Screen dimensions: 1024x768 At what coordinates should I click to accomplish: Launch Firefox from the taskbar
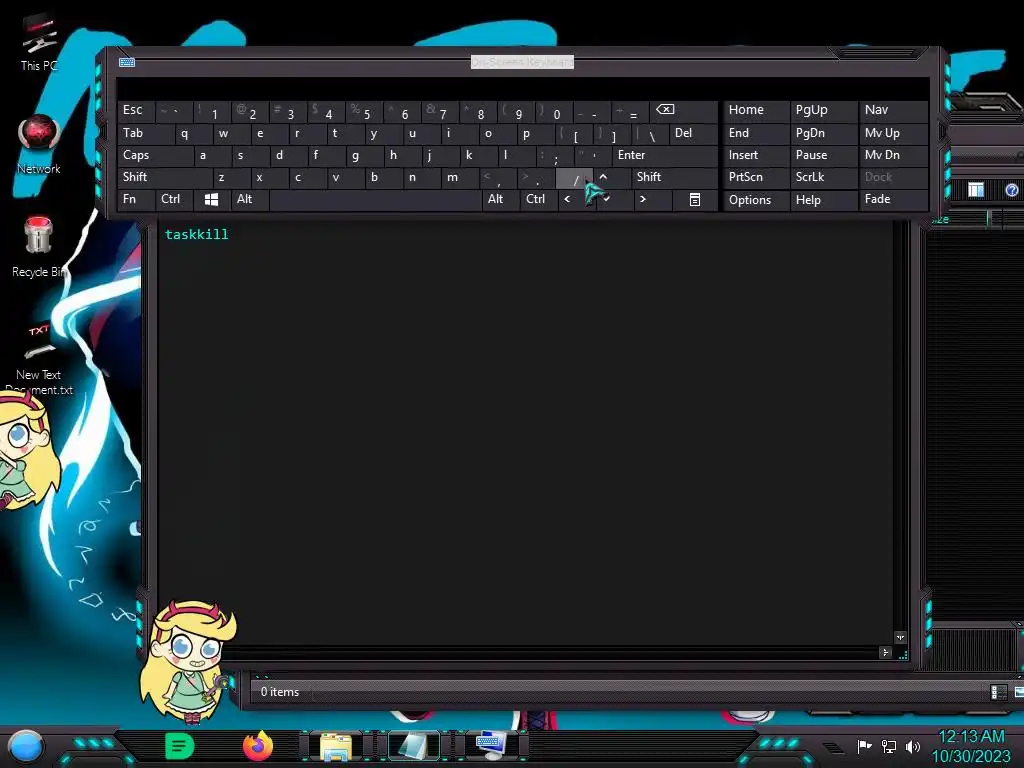pos(257,746)
